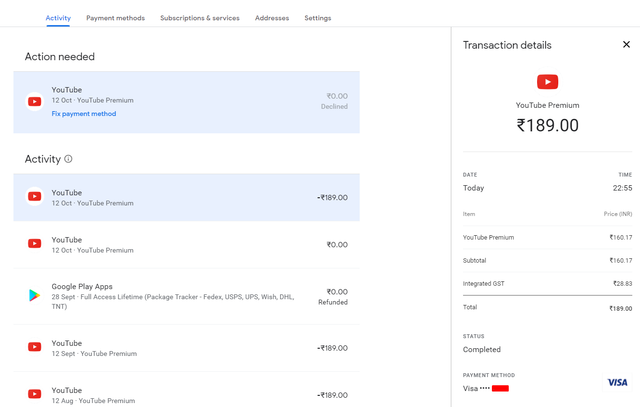
Task: Click the Visa card logo
Action: [617, 383]
